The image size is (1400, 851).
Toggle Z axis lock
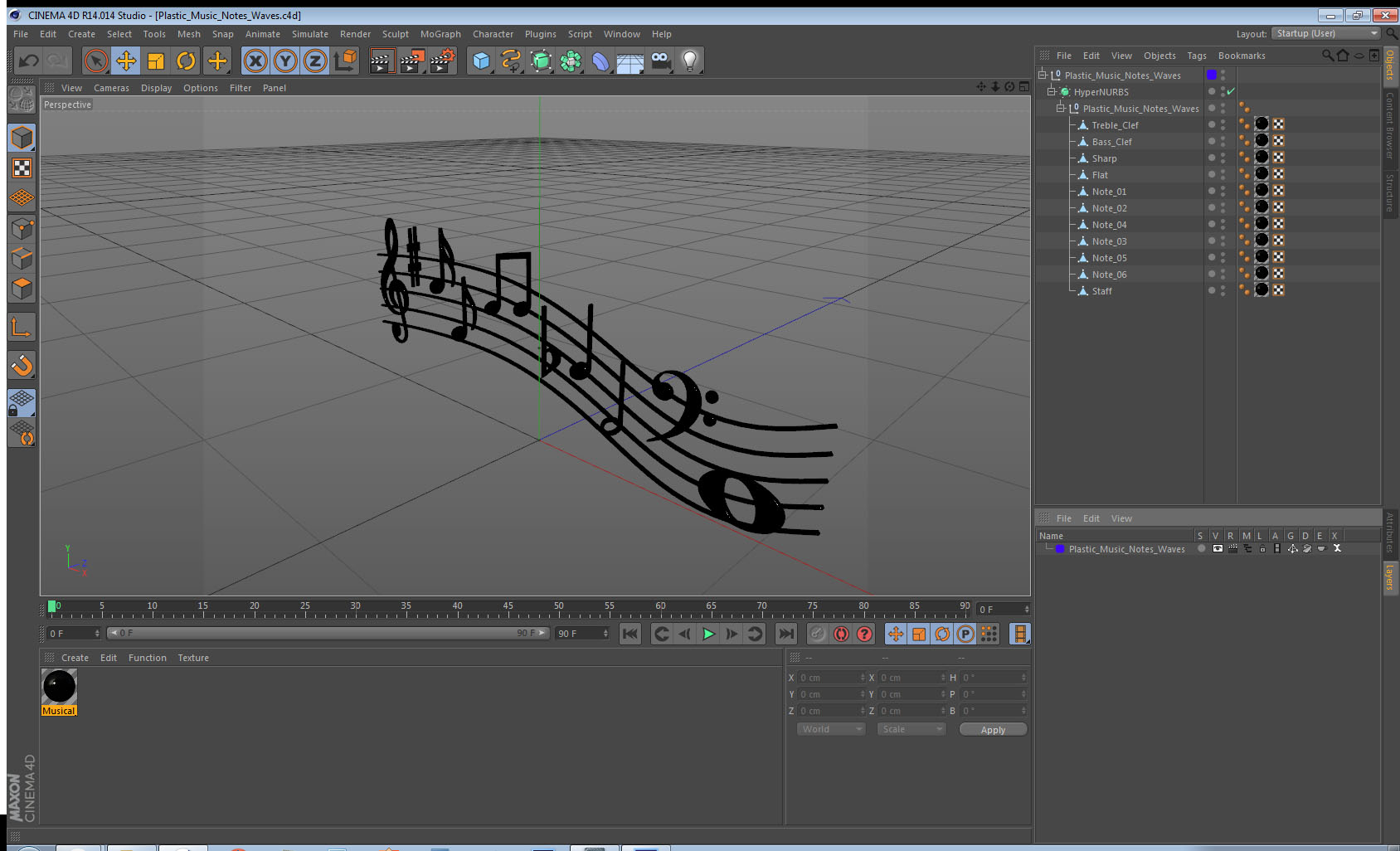(x=315, y=61)
